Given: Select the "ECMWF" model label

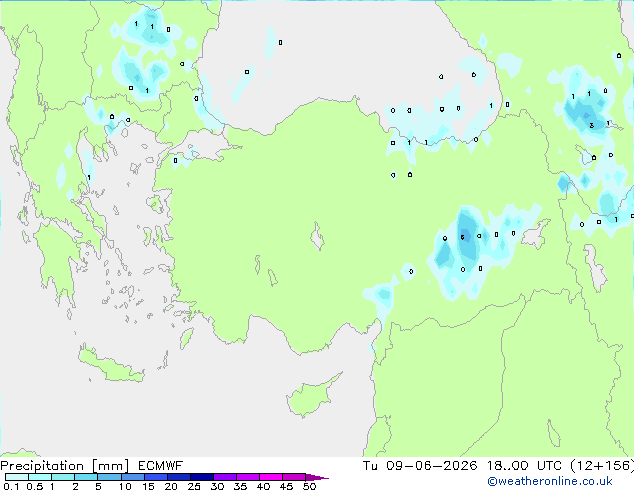Looking at the screenshot, I should click(x=161, y=466).
